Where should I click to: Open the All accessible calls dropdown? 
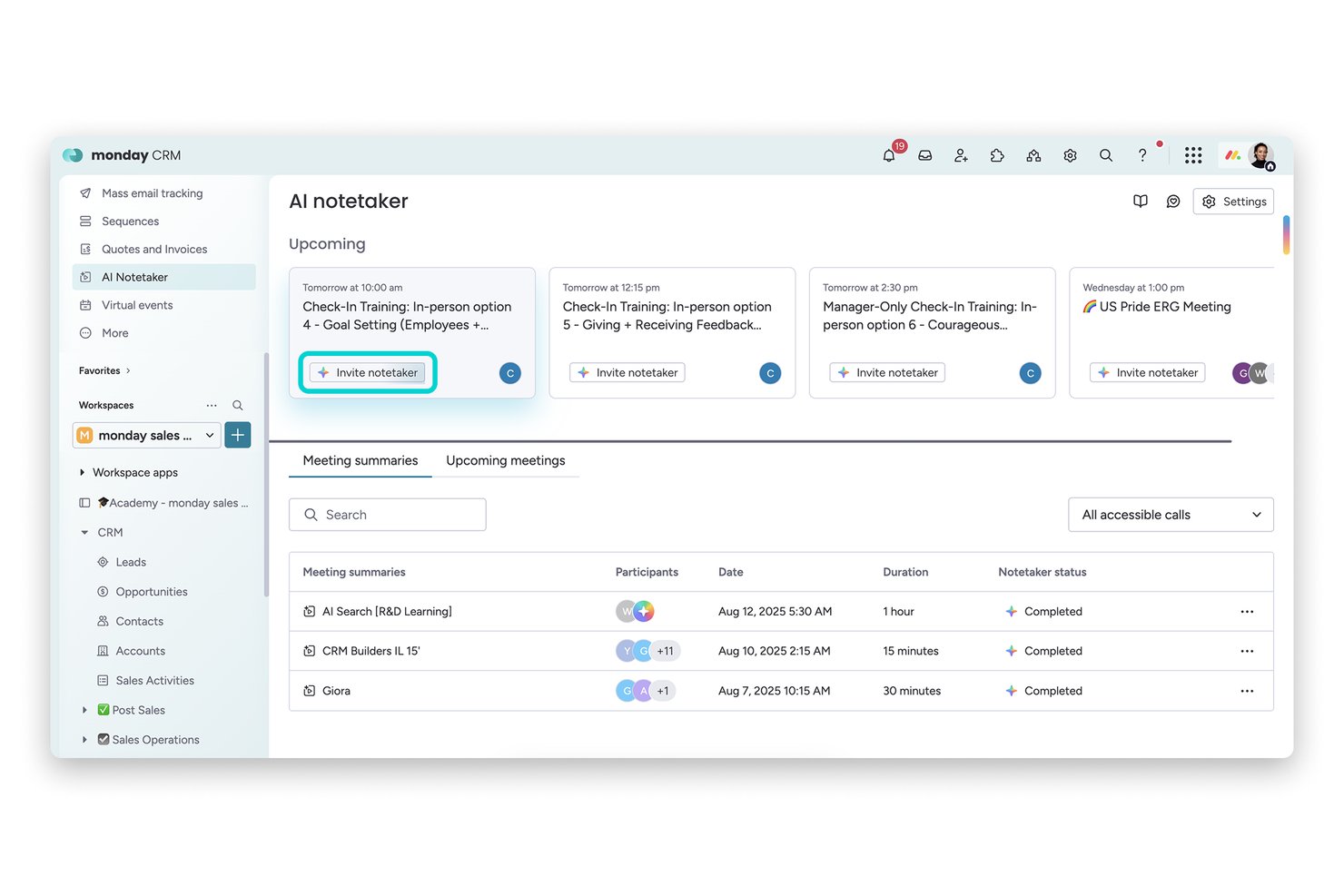pos(1171,515)
